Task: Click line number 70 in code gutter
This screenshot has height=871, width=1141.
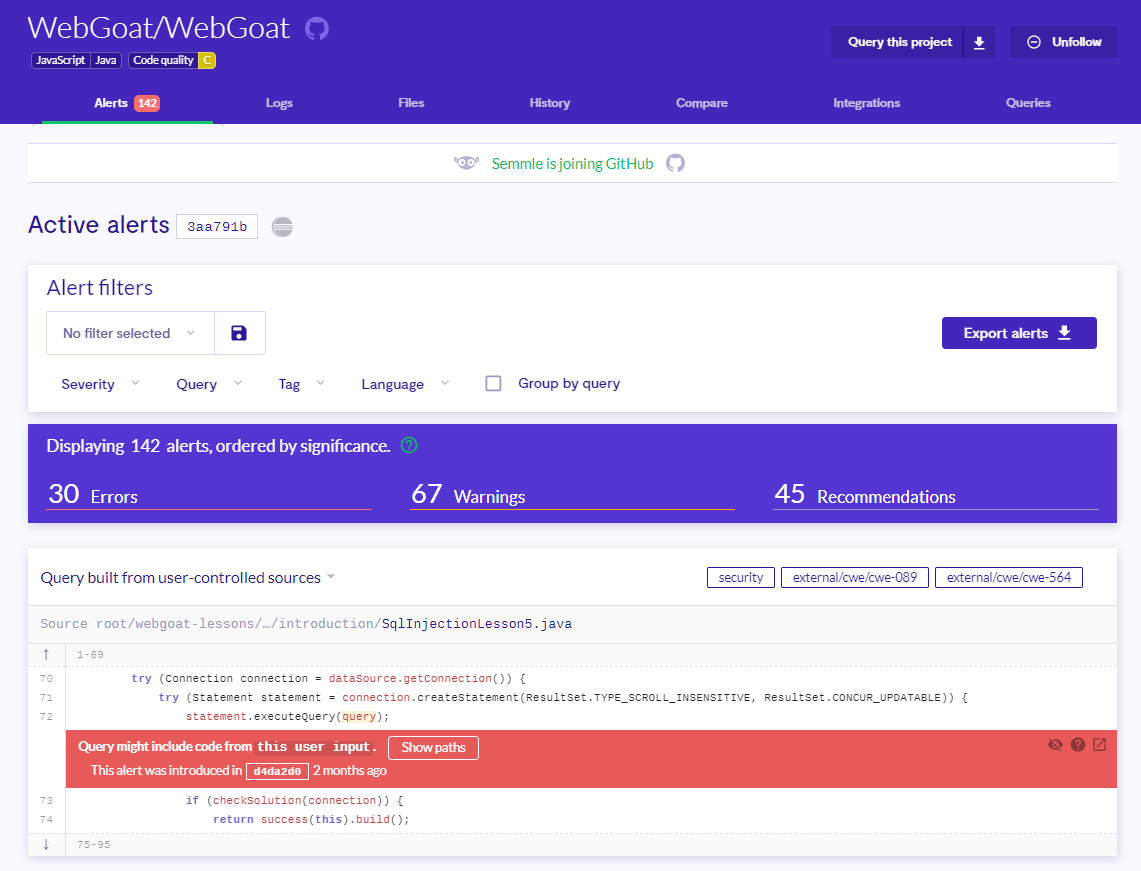Action: tap(47, 679)
